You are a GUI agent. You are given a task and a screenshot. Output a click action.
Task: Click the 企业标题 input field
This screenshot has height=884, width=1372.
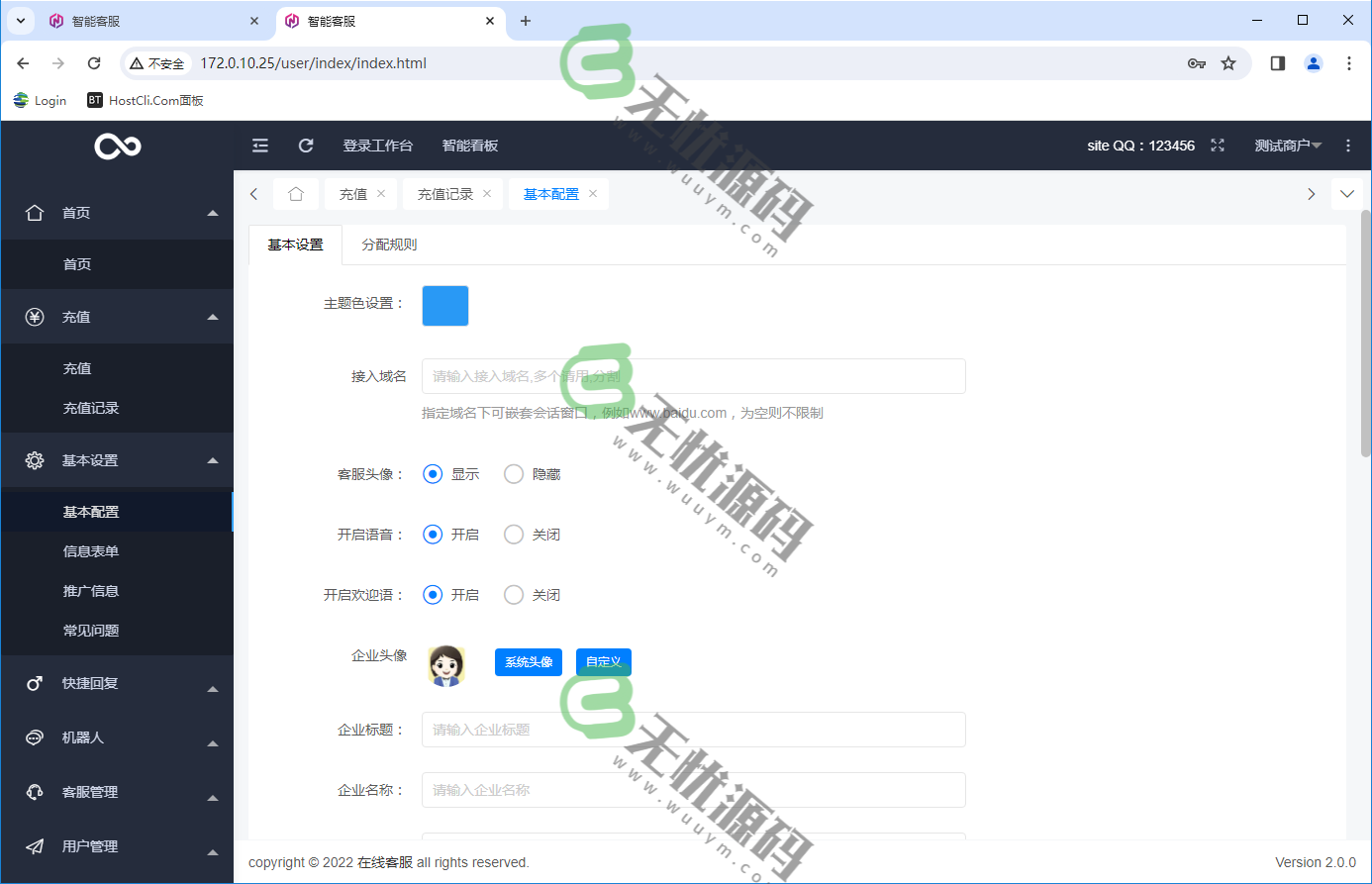pos(693,730)
